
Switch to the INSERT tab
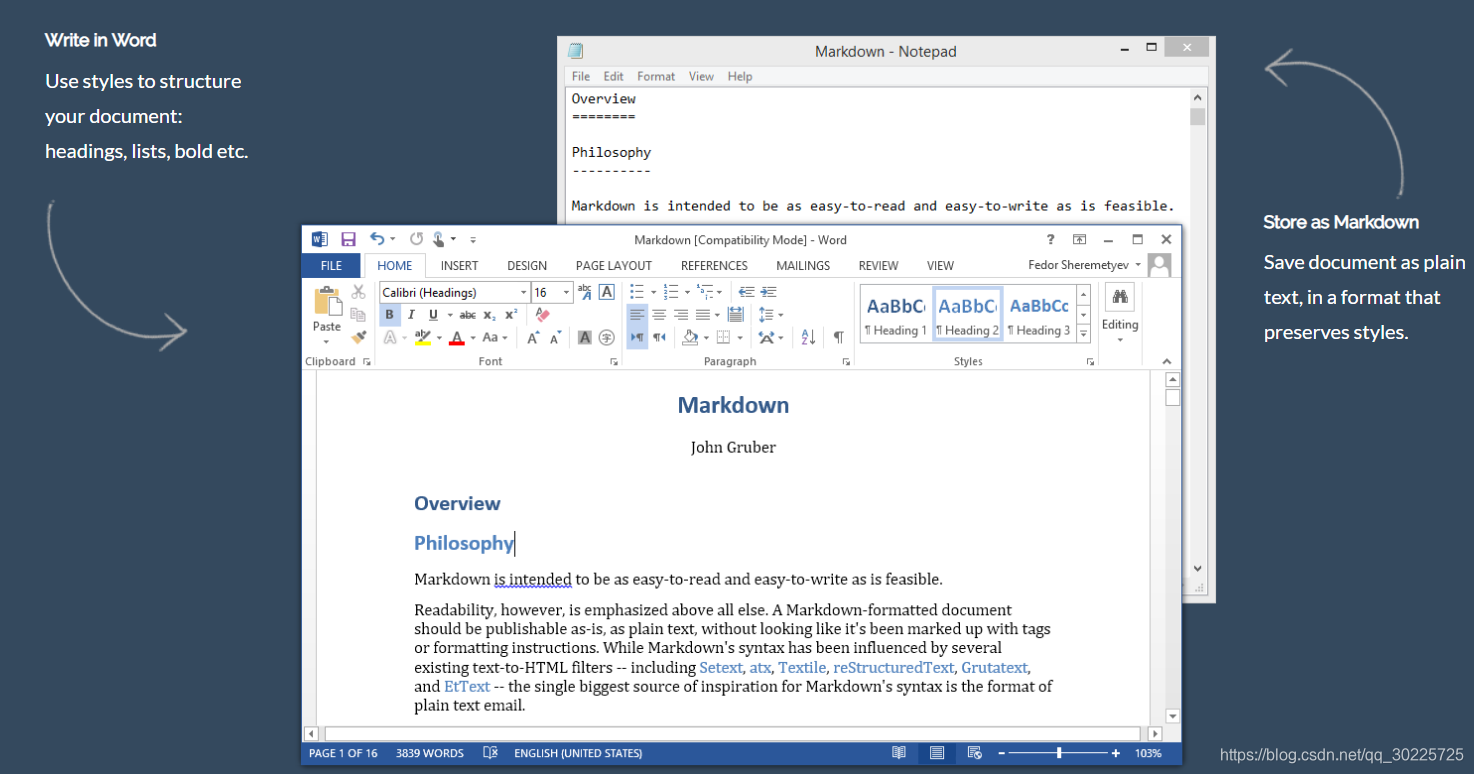coord(459,265)
